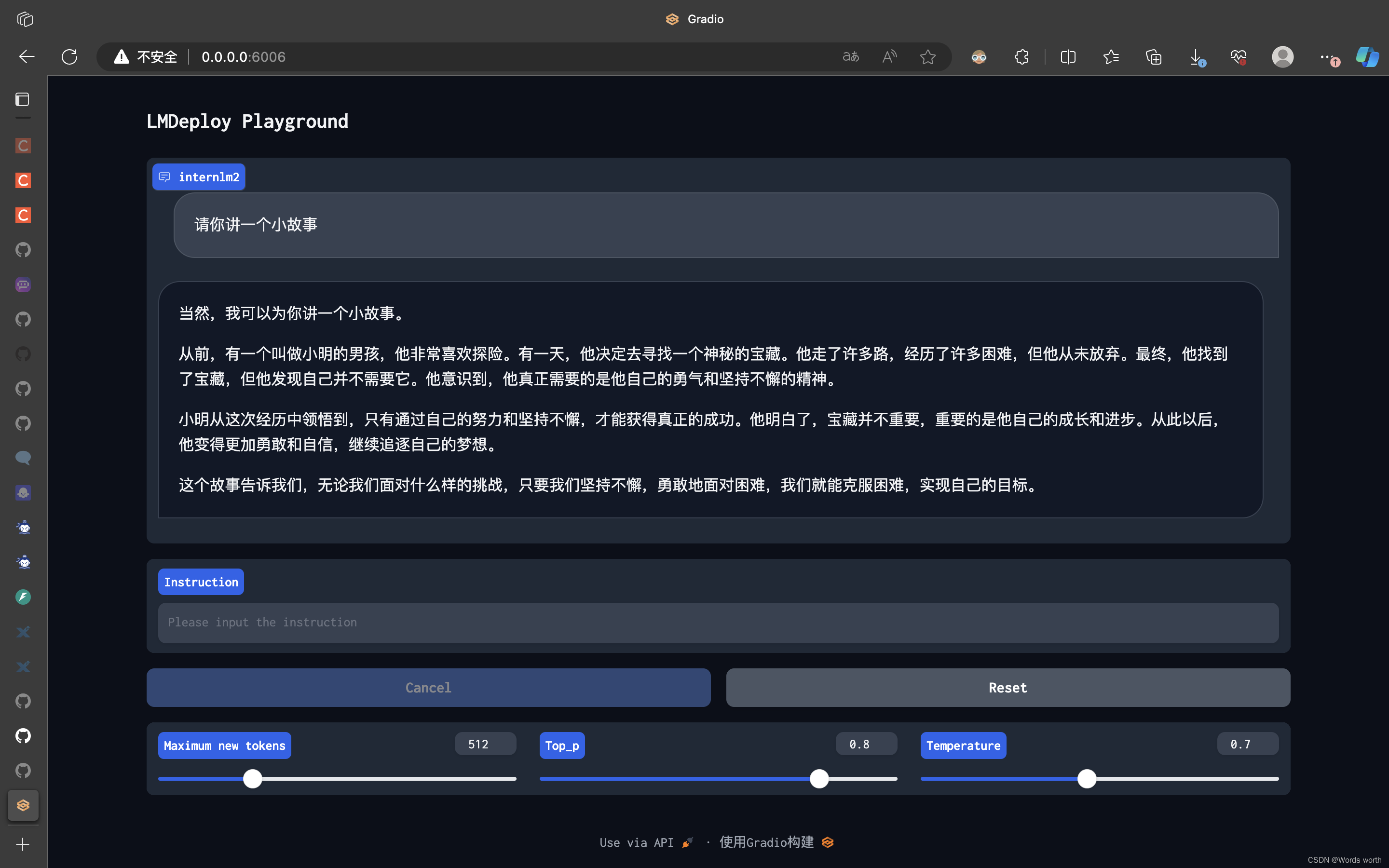
Task: Reload the current page
Action: point(69,57)
